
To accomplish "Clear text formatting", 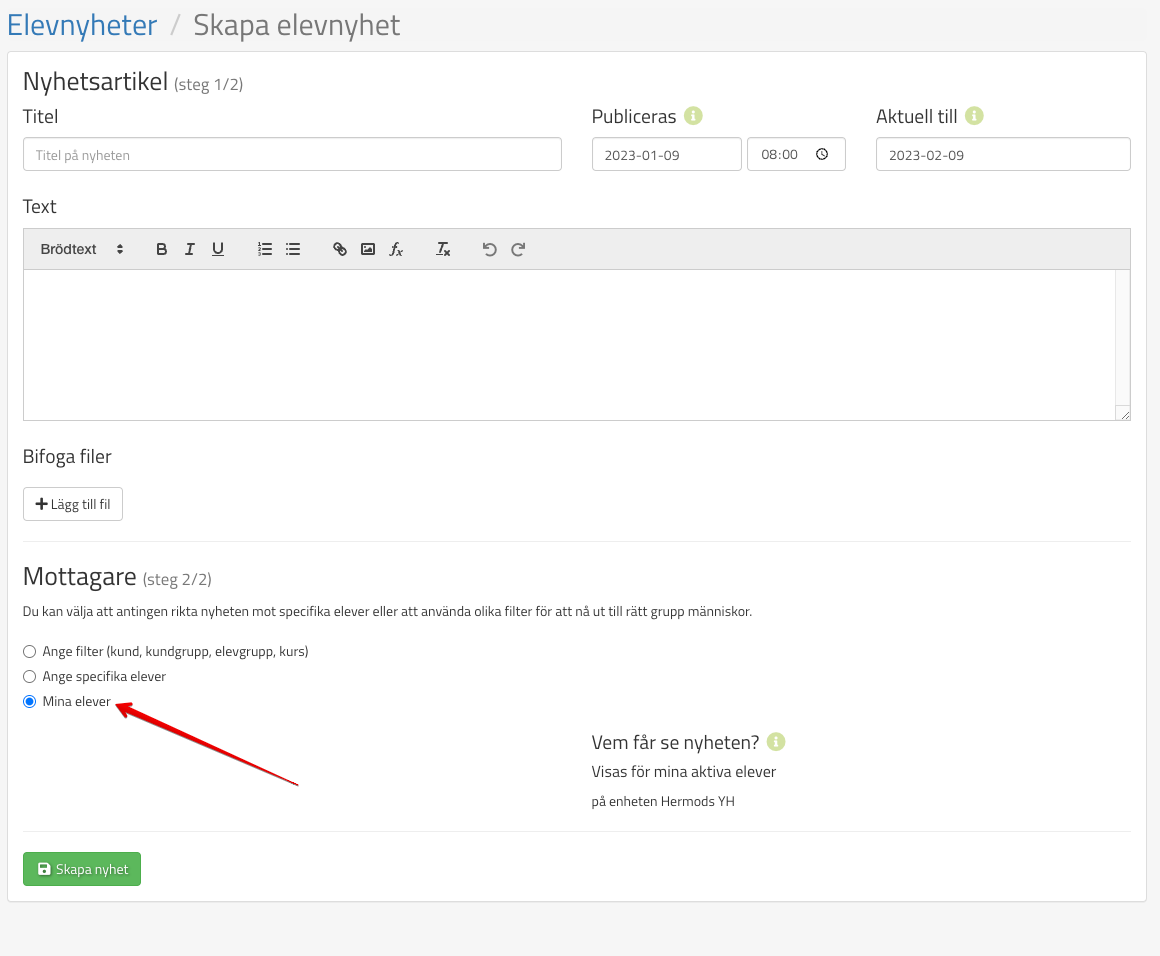I will [x=443, y=249].
